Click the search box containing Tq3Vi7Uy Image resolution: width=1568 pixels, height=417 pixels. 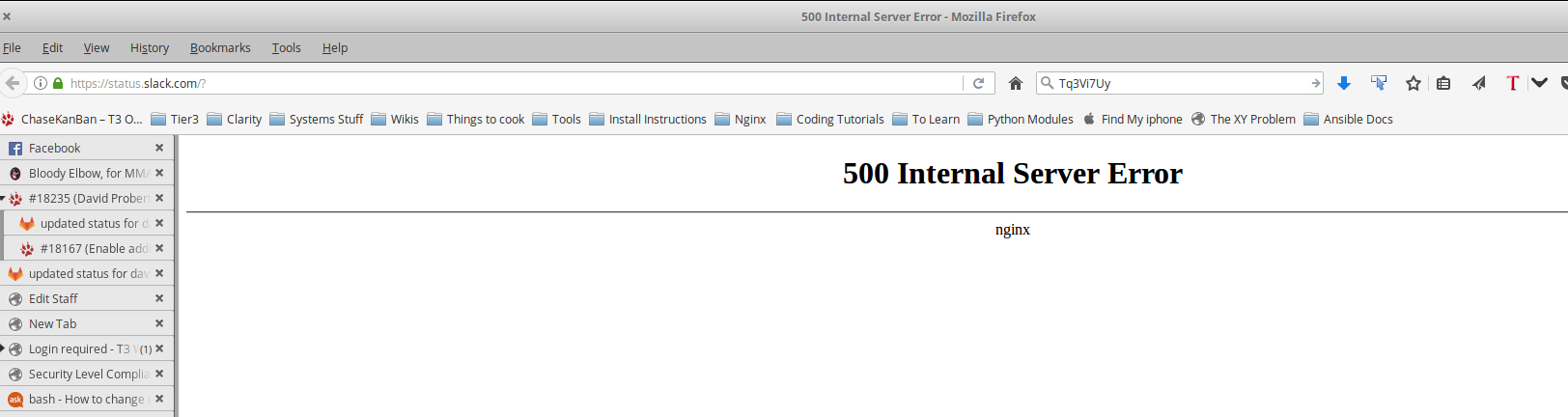[1178, 83]
